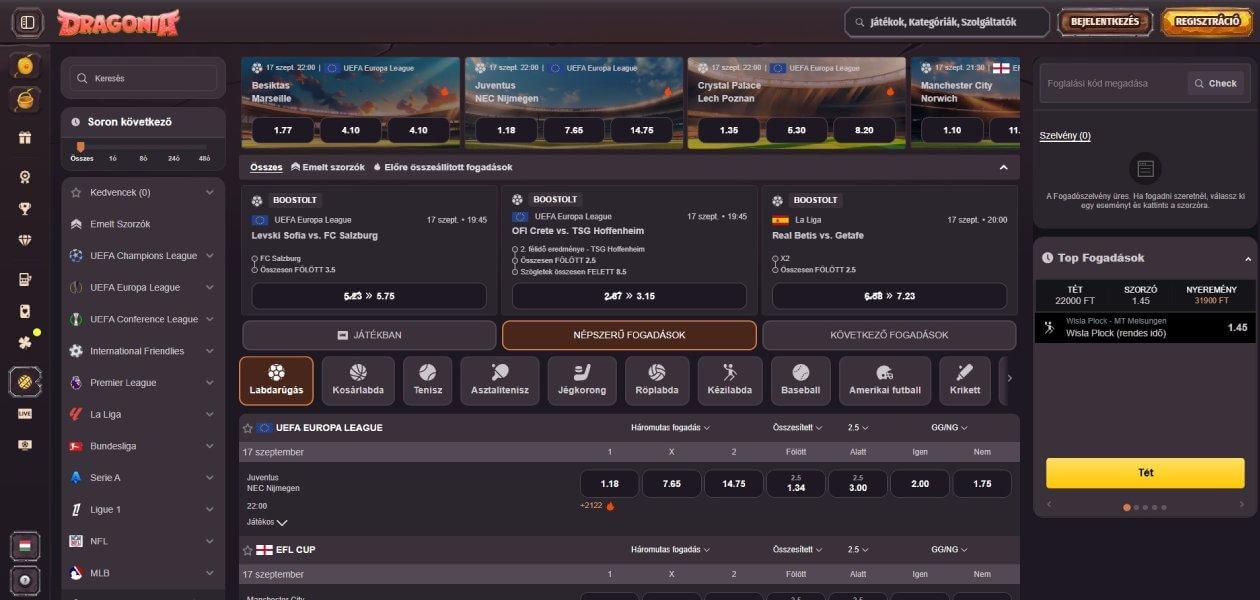The width and height of the screenshot is (1260, 600).
Task: Select the Asztalitenisz table tennis icon
Action: (x=500, y=381)
